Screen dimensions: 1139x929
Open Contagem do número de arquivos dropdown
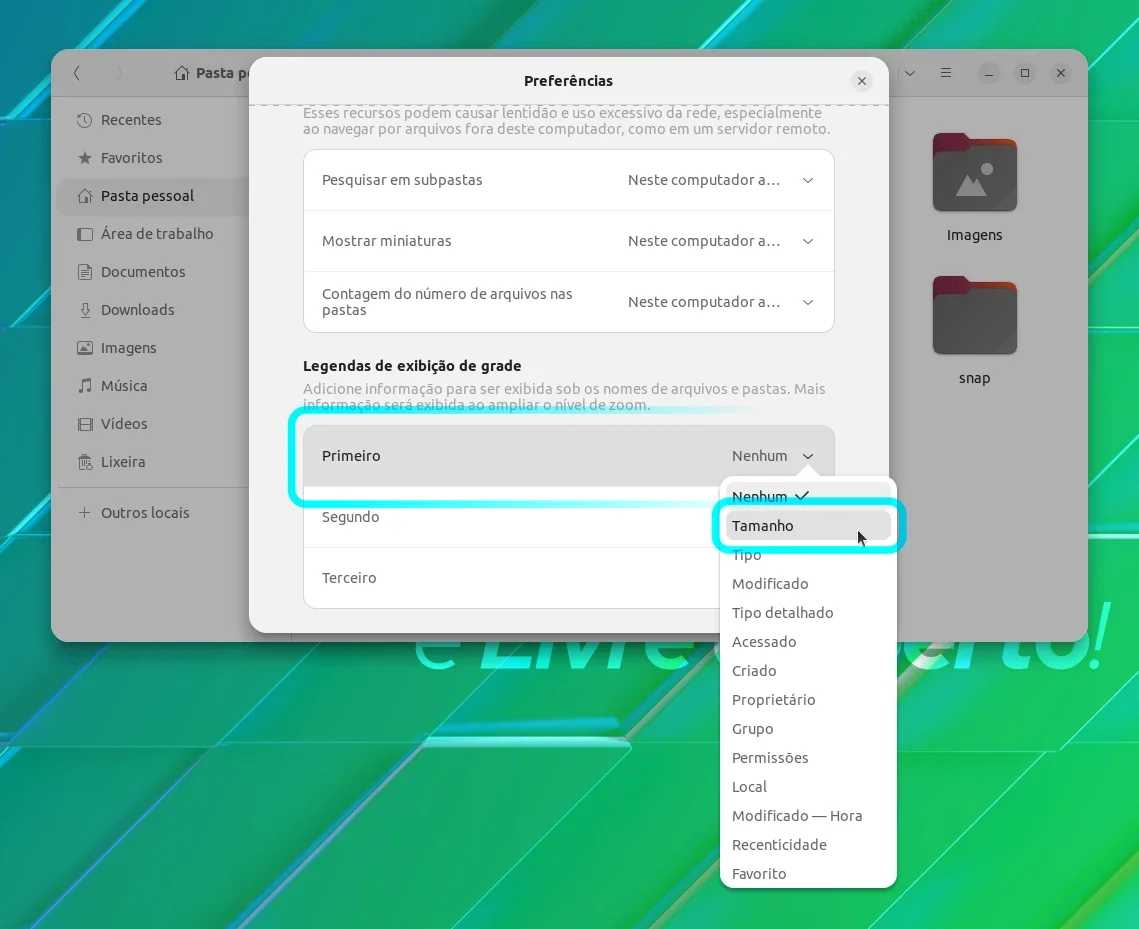coord(569,302)
